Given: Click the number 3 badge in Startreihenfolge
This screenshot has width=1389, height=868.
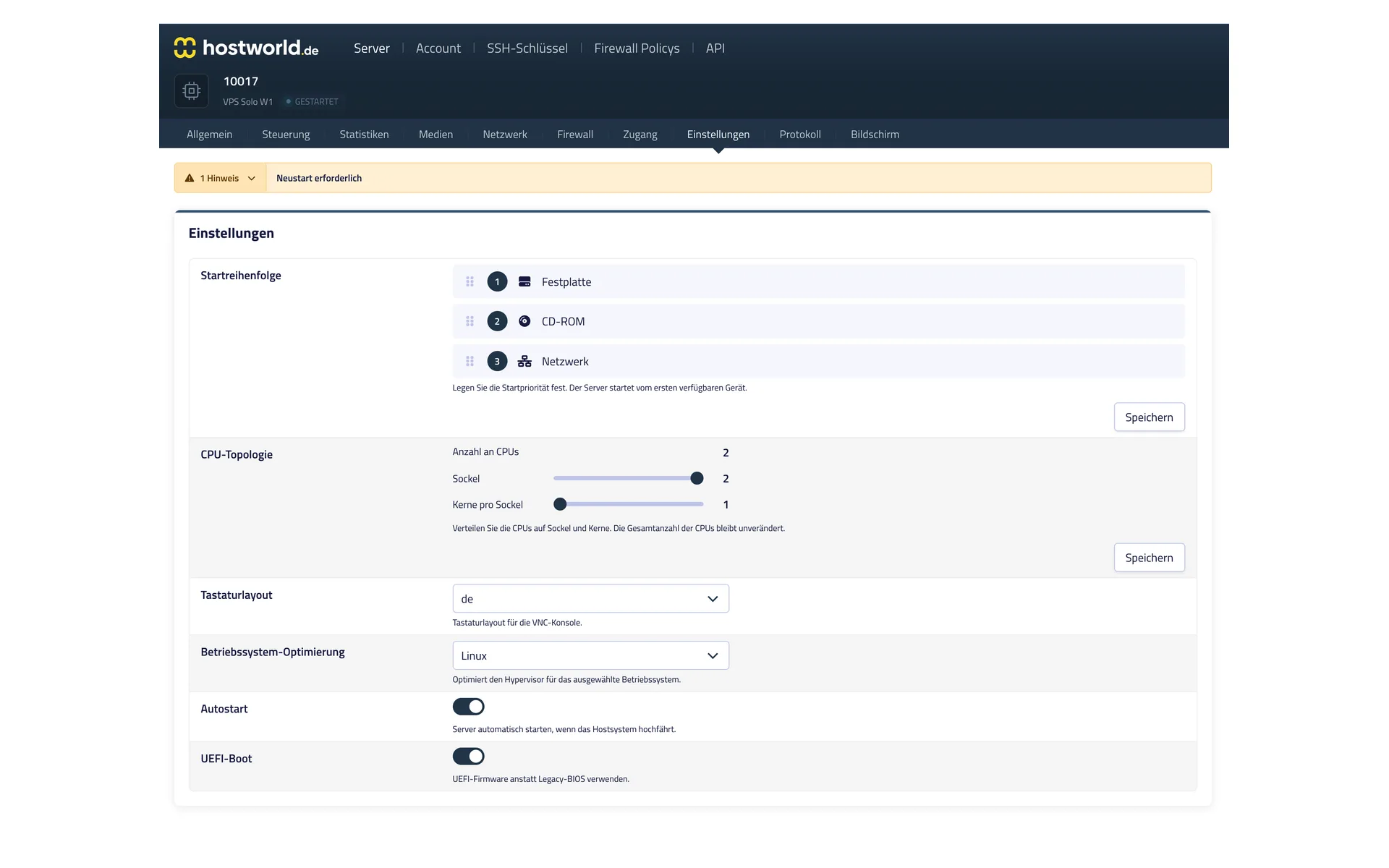Looking at the screenshot, I should (x=497, y=361).
